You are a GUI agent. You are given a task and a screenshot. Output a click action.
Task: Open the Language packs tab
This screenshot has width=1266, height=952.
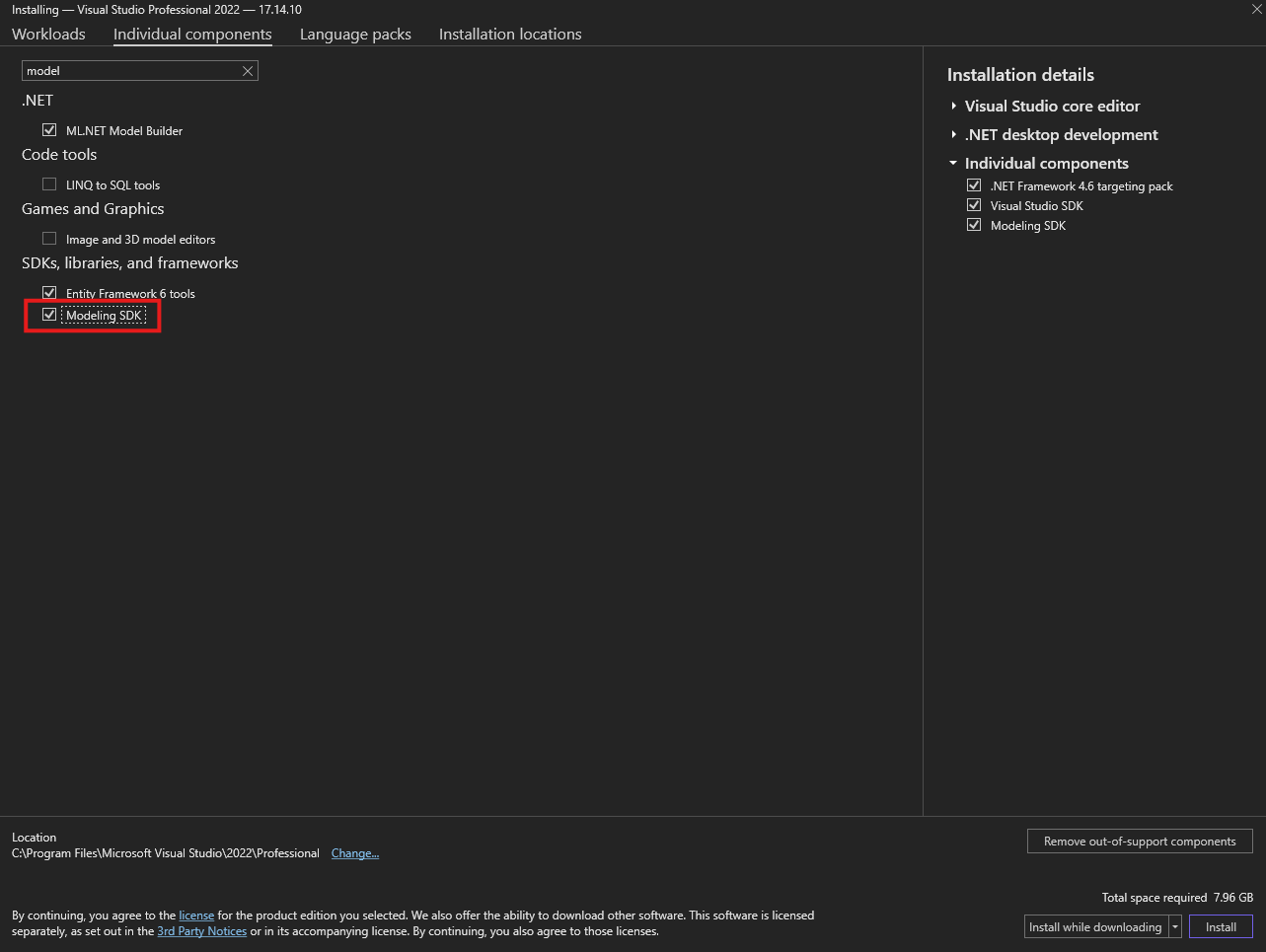[355, 34]
